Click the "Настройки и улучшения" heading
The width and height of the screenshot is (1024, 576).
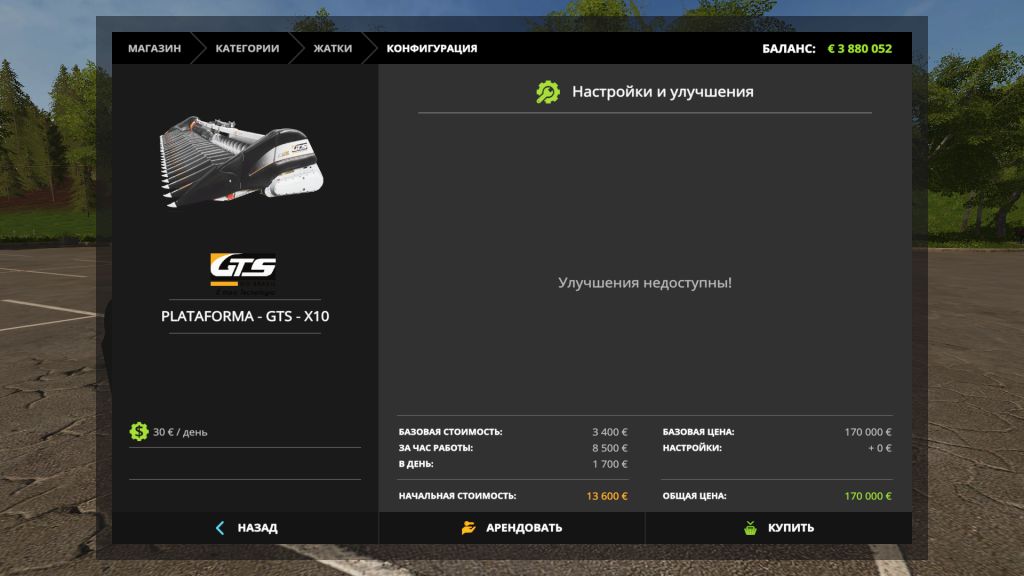click(x=662, y=92)
